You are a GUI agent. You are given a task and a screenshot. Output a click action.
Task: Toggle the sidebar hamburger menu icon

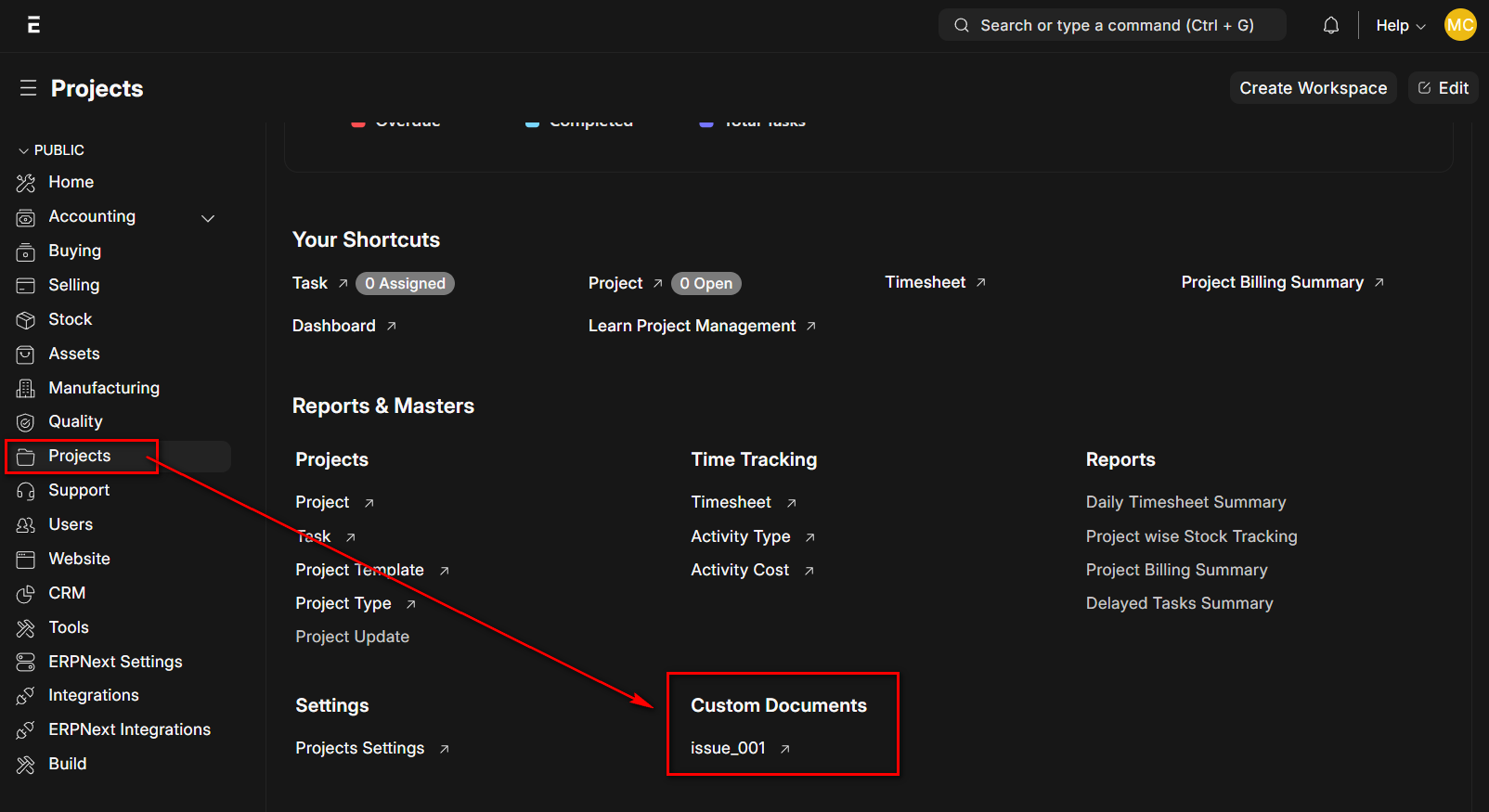click(28, 88)
